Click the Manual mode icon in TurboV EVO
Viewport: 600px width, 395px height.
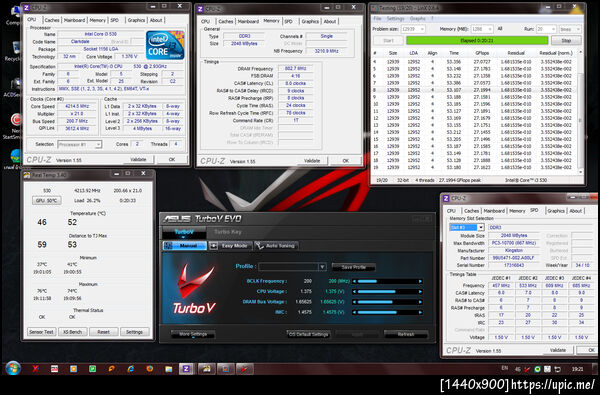[x=168, y=246]
